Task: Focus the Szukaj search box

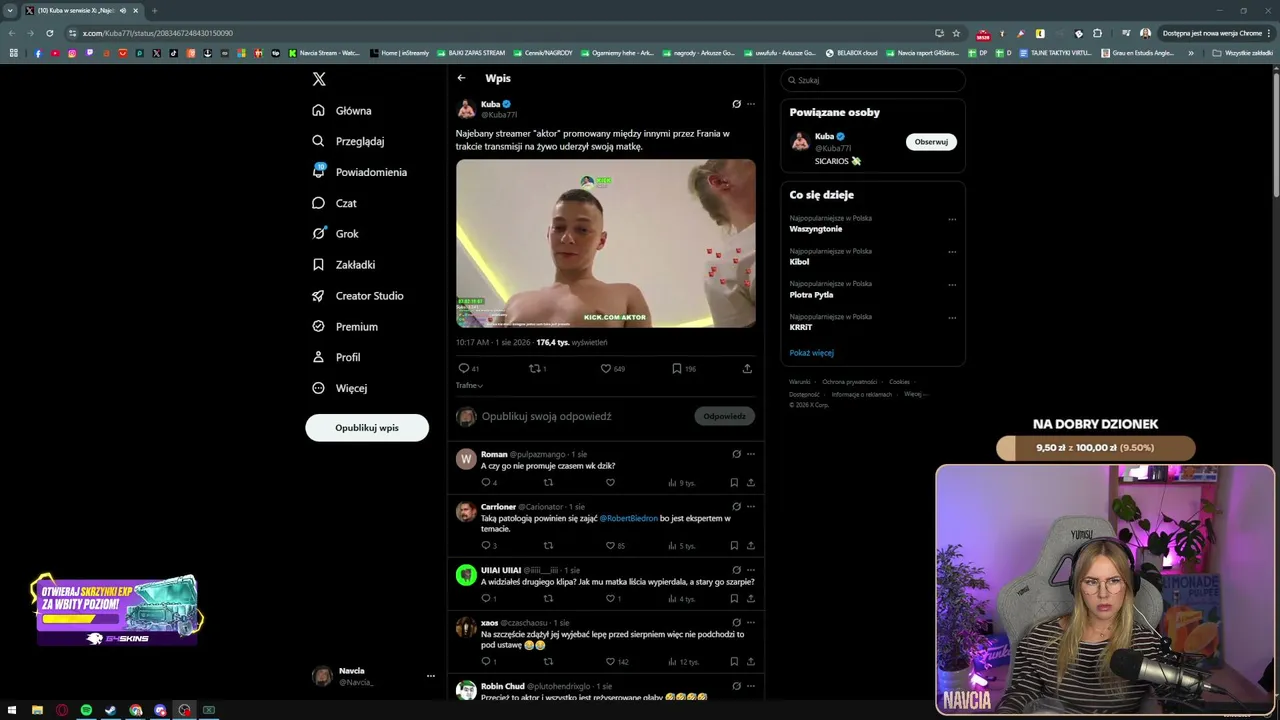Action: point(873,80)
